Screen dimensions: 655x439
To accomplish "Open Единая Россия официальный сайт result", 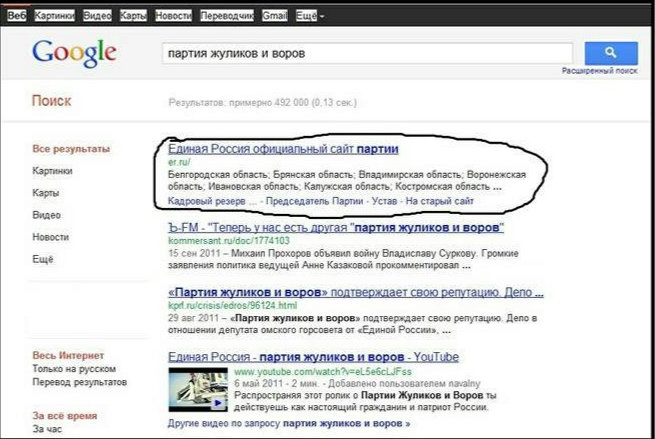I will (283, 149).
